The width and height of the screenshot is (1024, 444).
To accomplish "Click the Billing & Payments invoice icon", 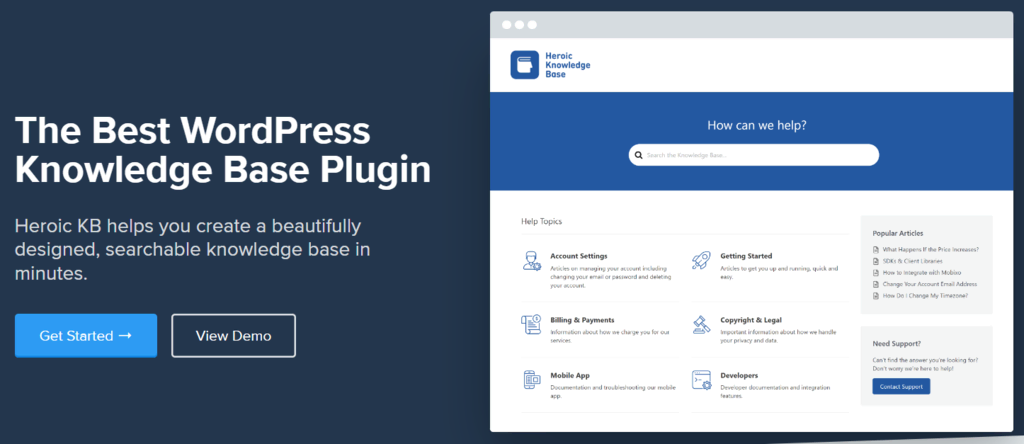I will pyautogui.click(x=531, y=325).
